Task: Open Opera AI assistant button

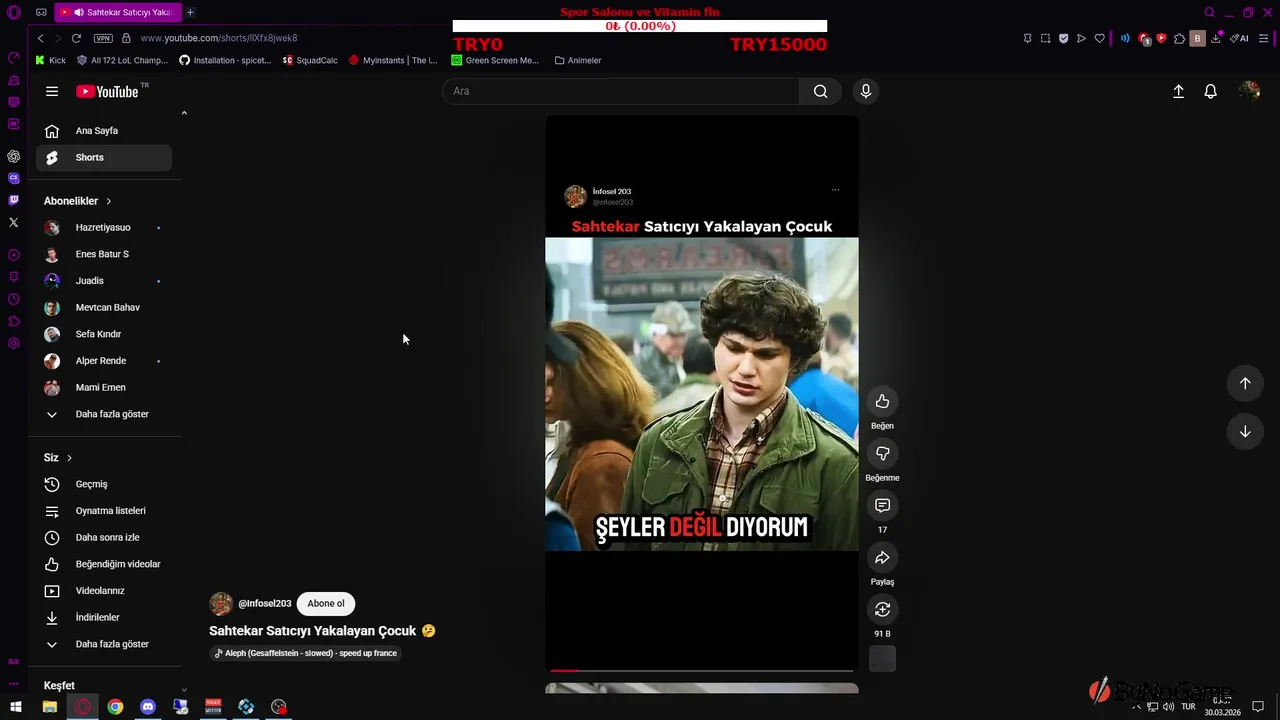Action: click(x=1239, y=38)
